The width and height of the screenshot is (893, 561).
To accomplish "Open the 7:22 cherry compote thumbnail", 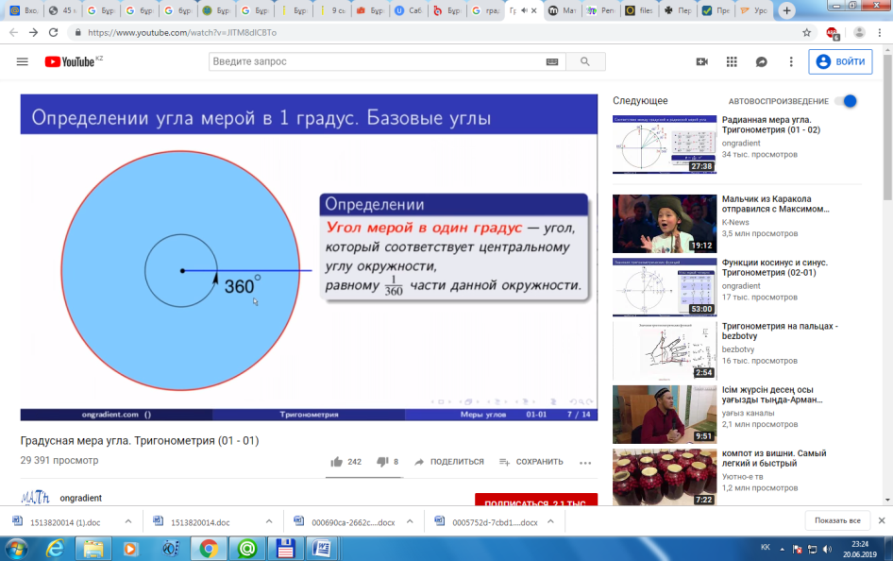I will (664, 477).
